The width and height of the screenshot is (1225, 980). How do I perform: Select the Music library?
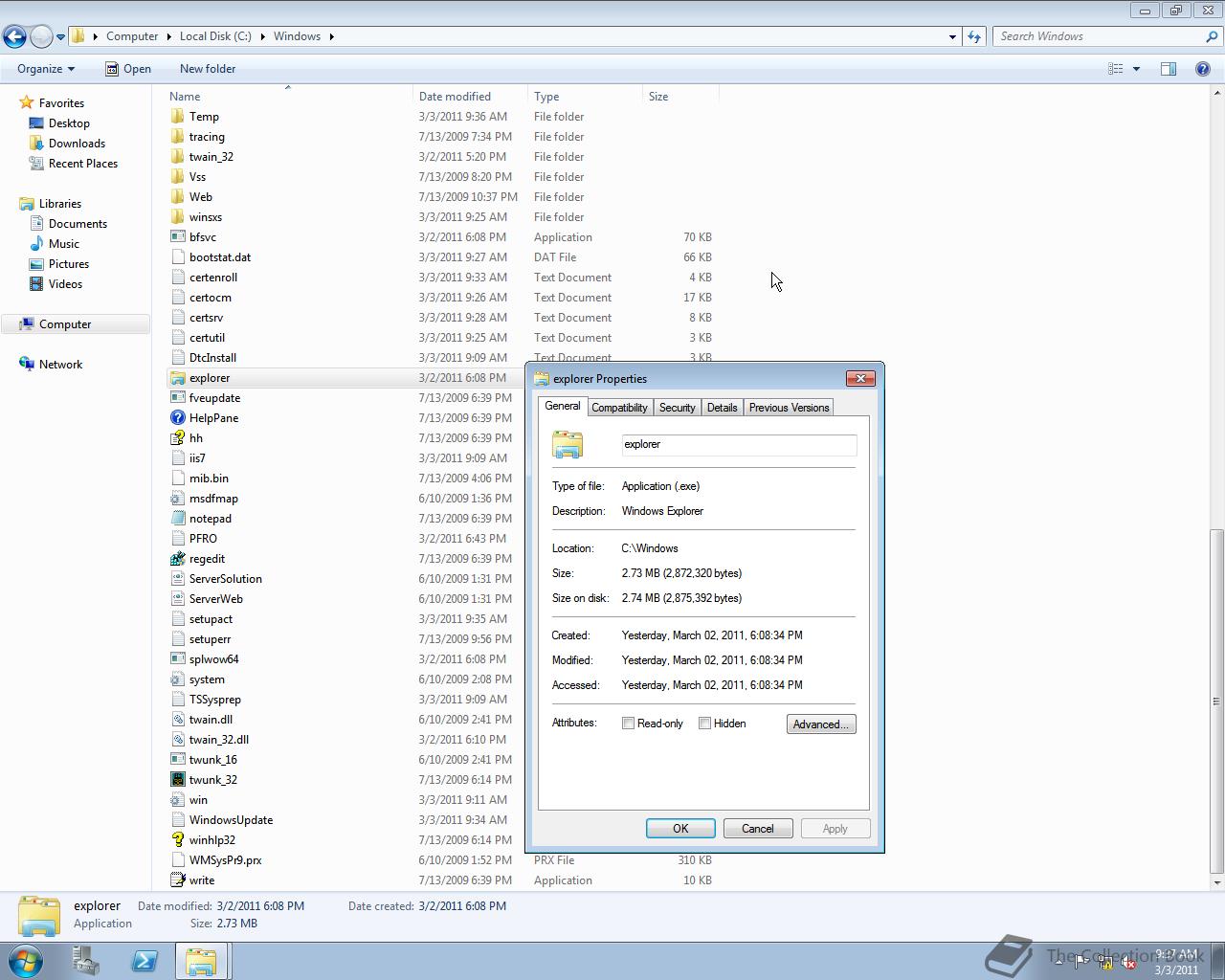coord(64,244)
